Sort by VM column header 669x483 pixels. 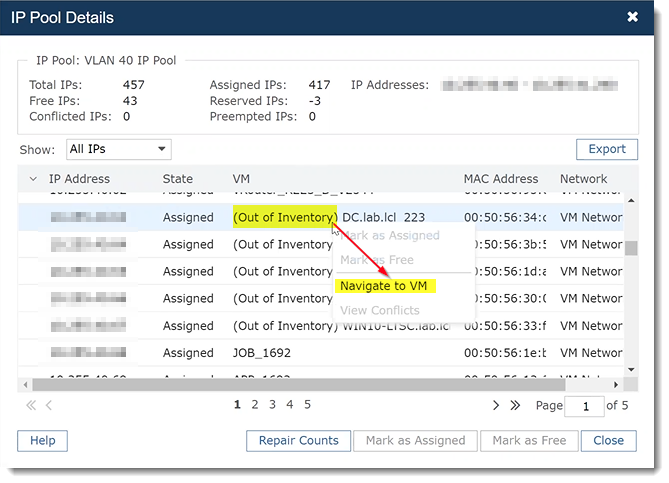point(241,179)
